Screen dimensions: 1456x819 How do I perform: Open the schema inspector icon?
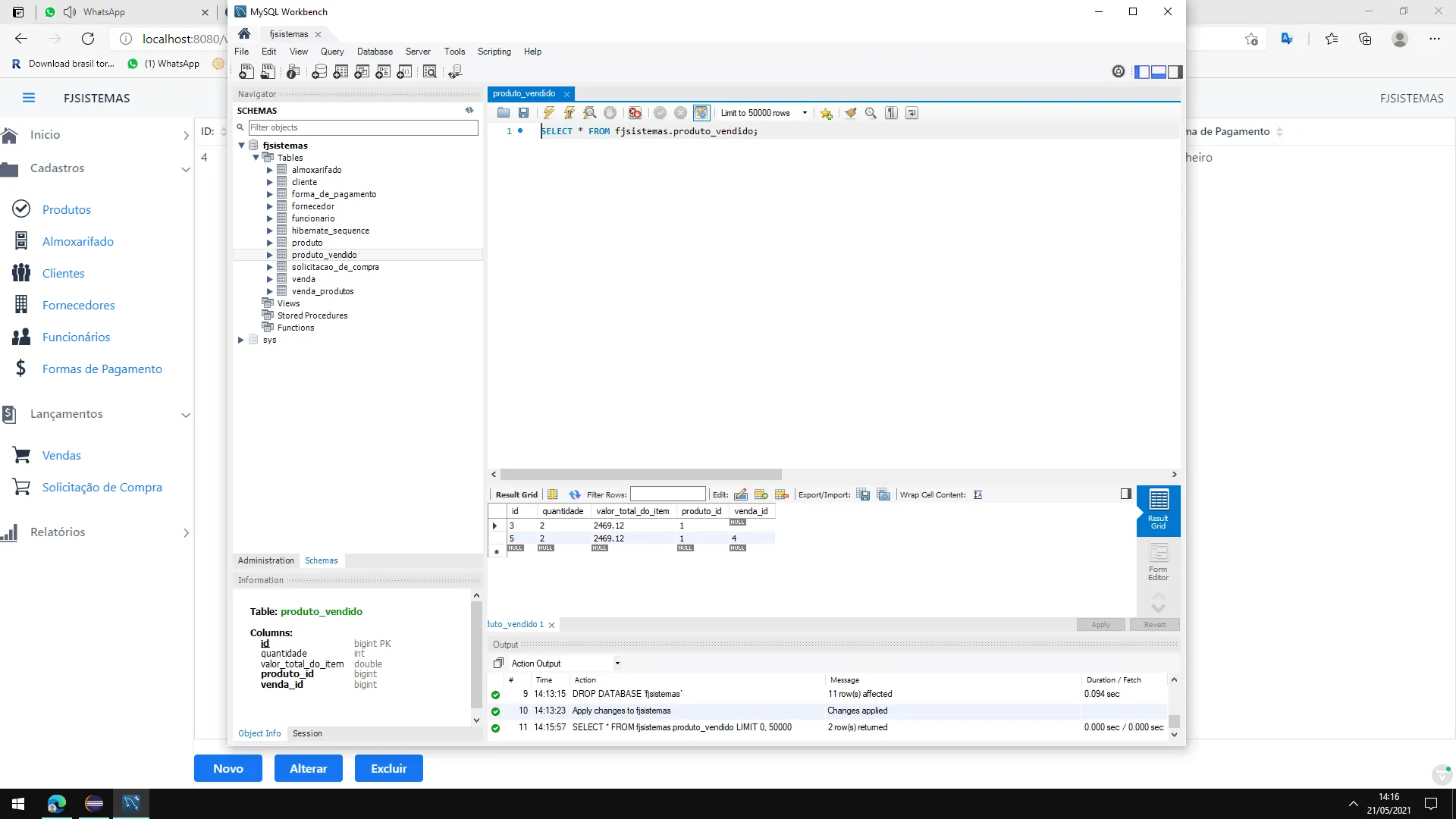pos(293,71)
